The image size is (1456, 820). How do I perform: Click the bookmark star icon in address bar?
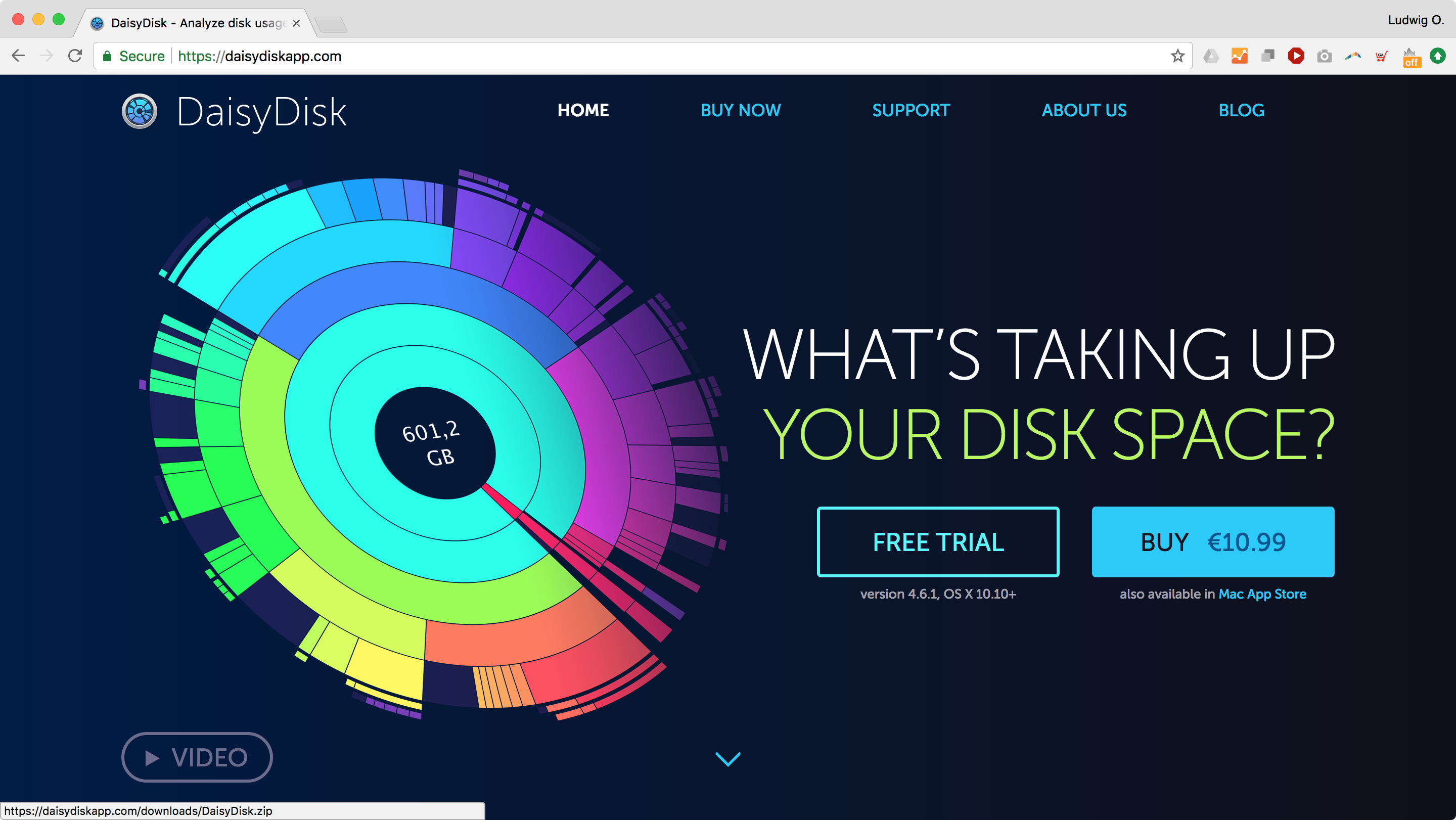[x=1178, y=55]
